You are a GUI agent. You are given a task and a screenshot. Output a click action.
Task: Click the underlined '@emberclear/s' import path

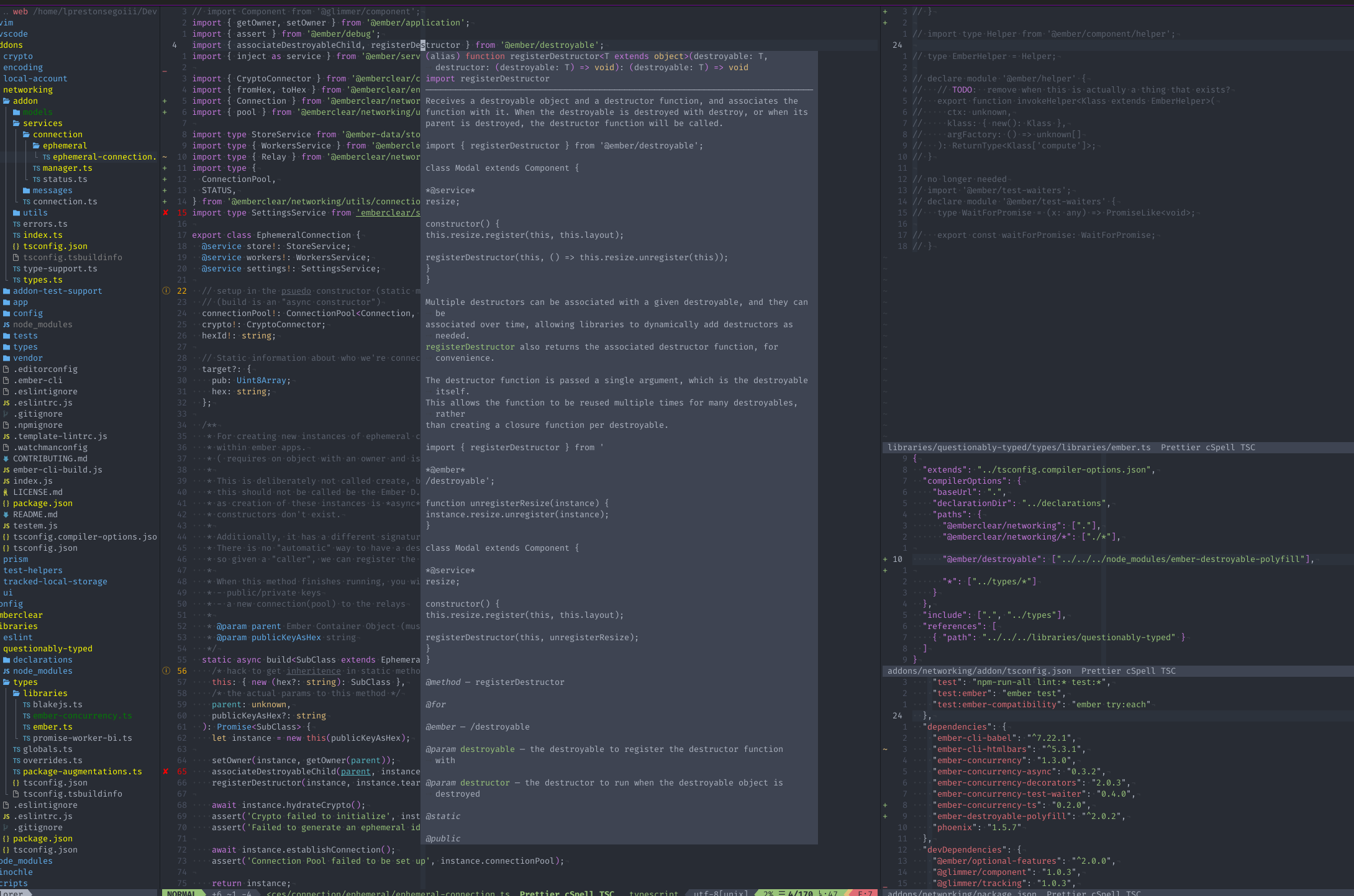coord(388,213)
